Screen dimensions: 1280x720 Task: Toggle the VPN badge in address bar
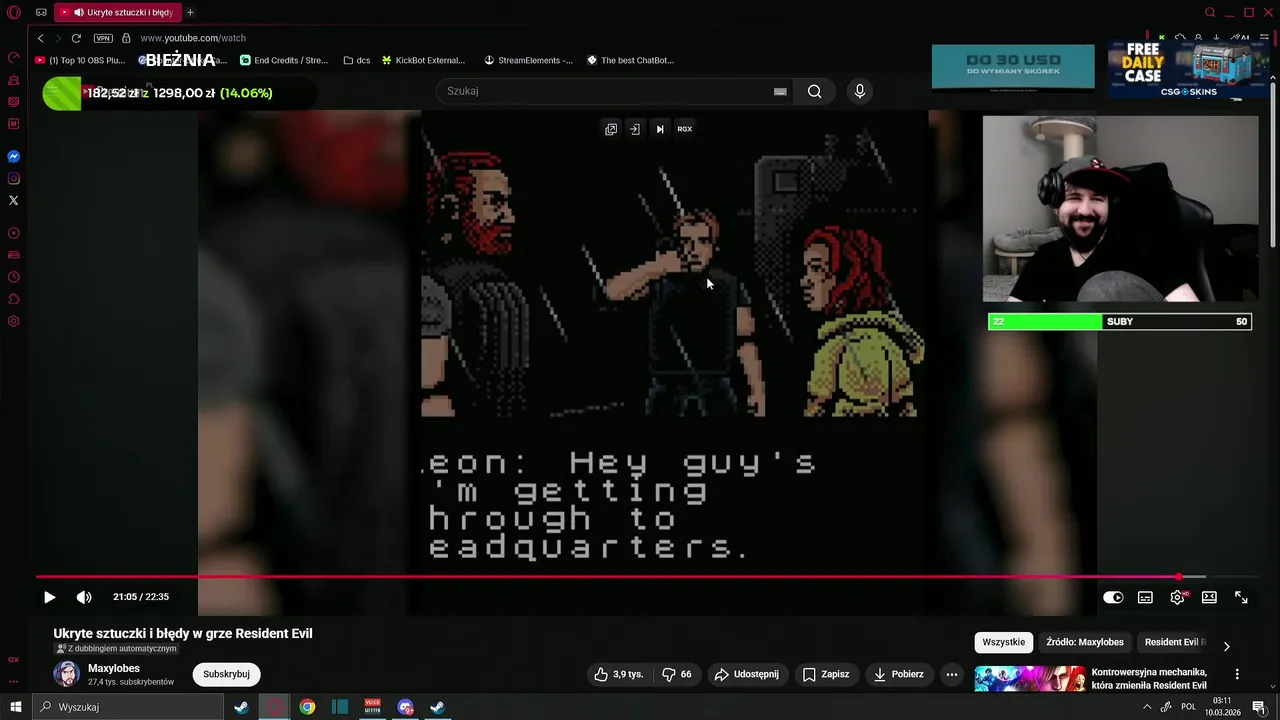point(103,38)
